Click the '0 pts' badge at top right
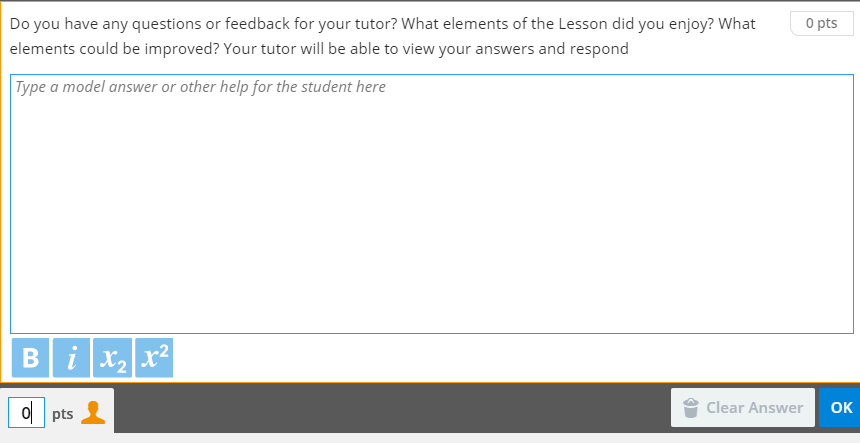This screenshot has height=443, width=860. point(821,23)
